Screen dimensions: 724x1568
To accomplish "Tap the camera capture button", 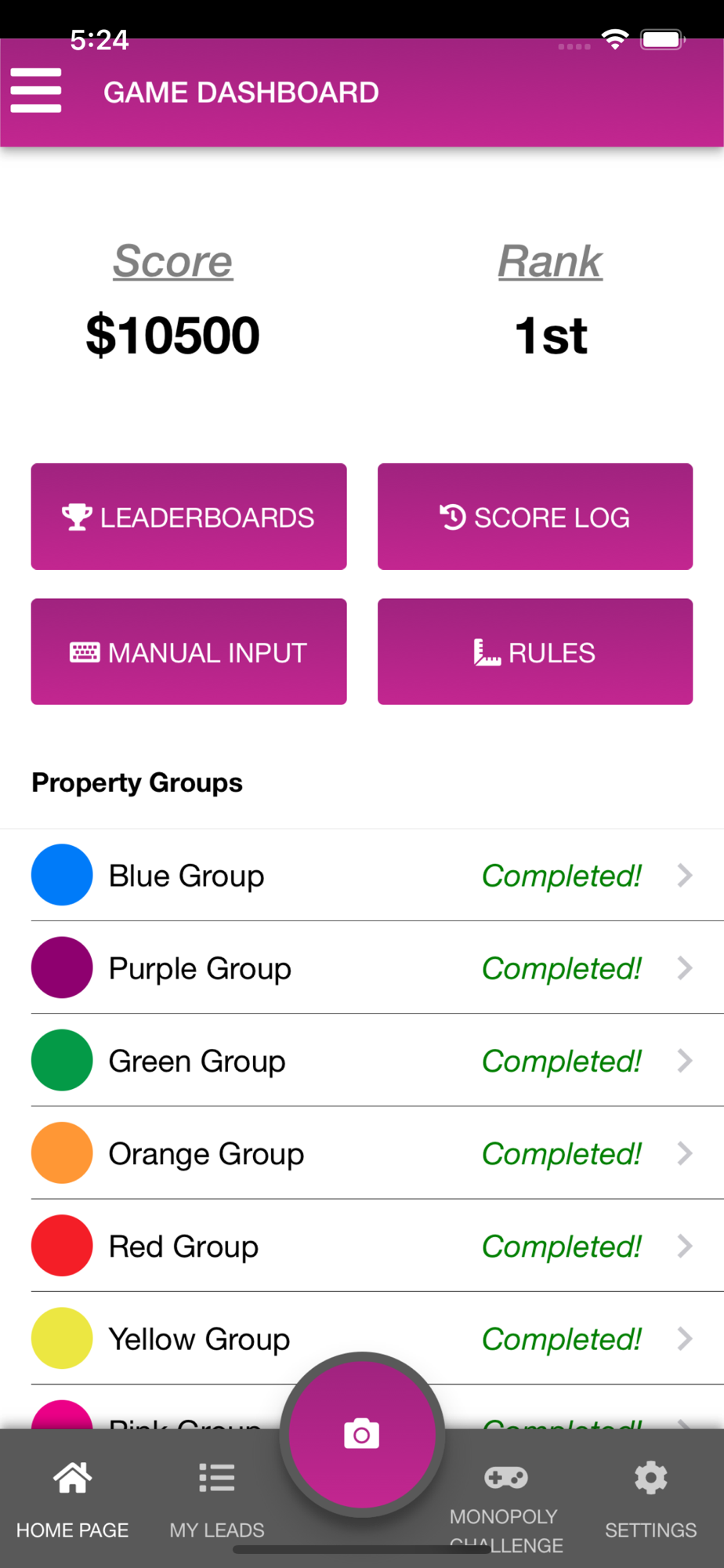I will (362, 1434).
